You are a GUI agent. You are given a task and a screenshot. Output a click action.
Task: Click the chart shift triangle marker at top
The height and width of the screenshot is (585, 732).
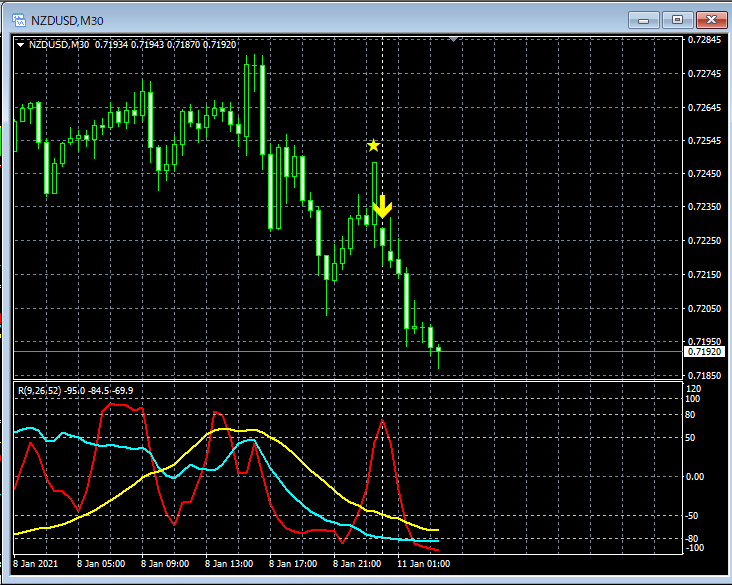point(455,39)
